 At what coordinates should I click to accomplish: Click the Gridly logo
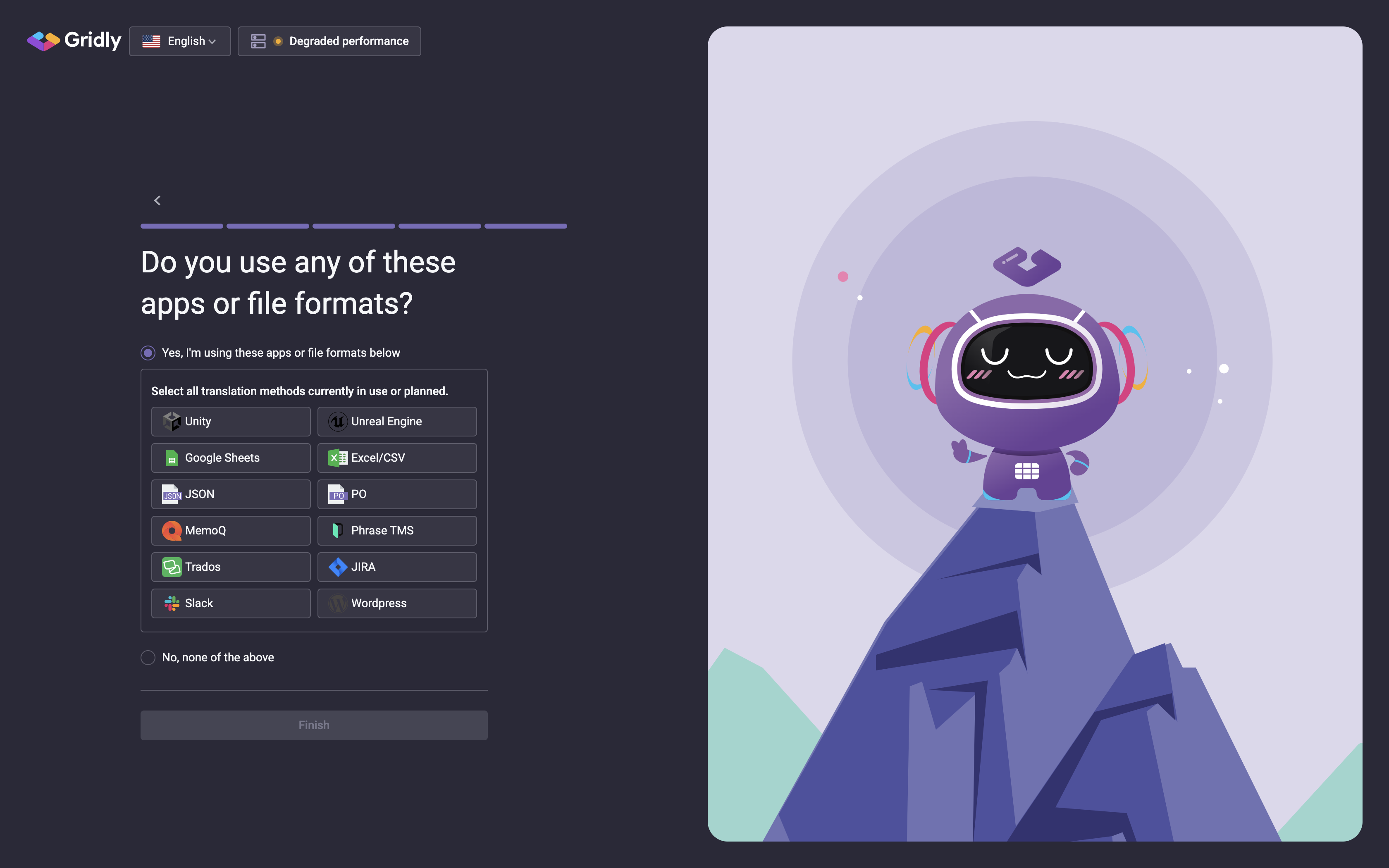pyautogui.click(x=74, y=40)
